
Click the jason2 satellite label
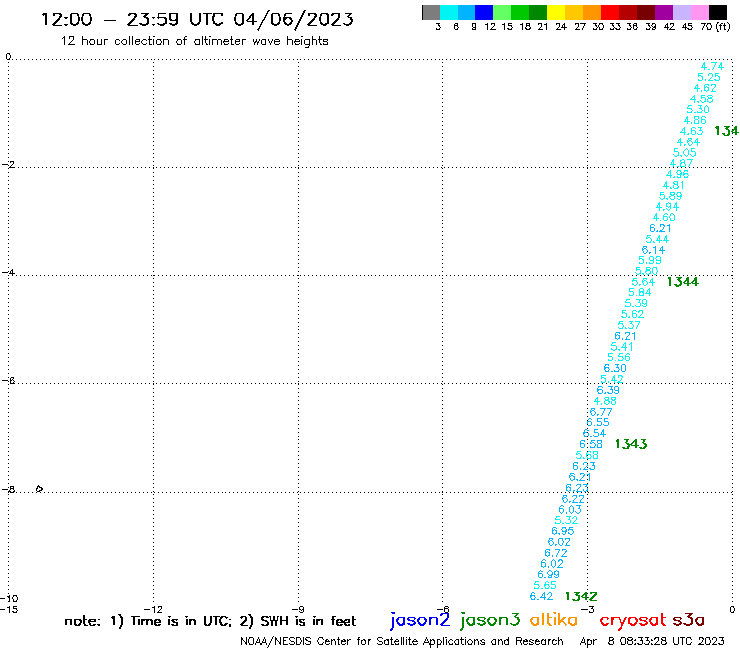click(x=420, y=620)
